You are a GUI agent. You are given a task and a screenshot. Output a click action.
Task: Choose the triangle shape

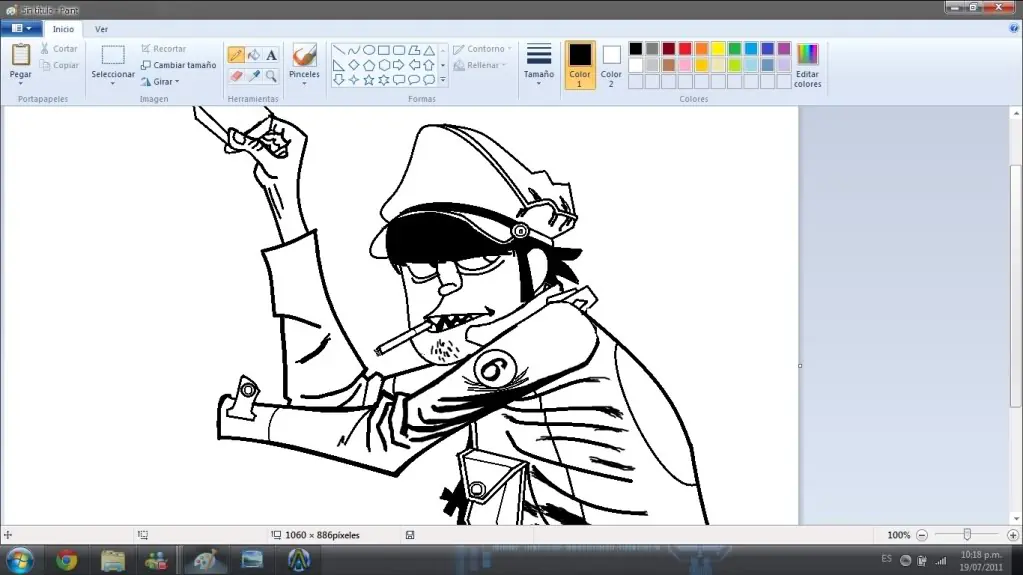tap(429, 50)
